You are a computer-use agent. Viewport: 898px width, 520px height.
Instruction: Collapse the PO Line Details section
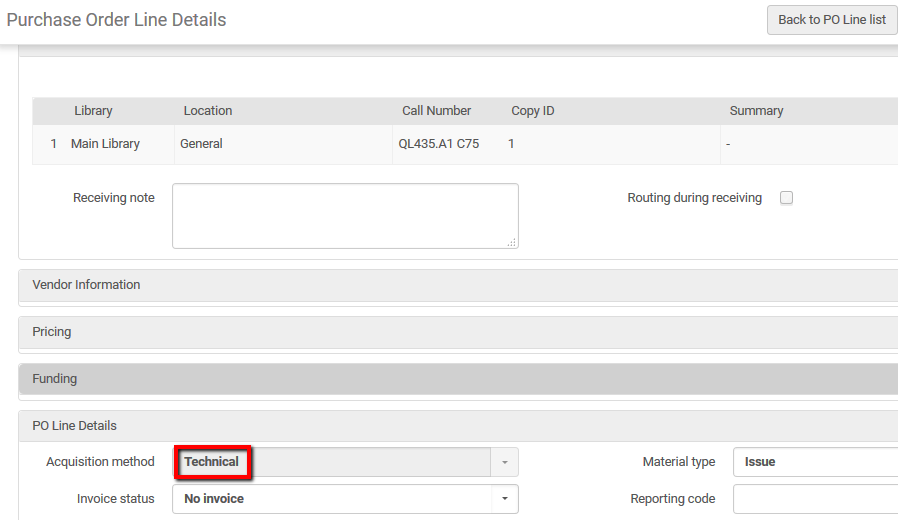(x=74, y=426)
